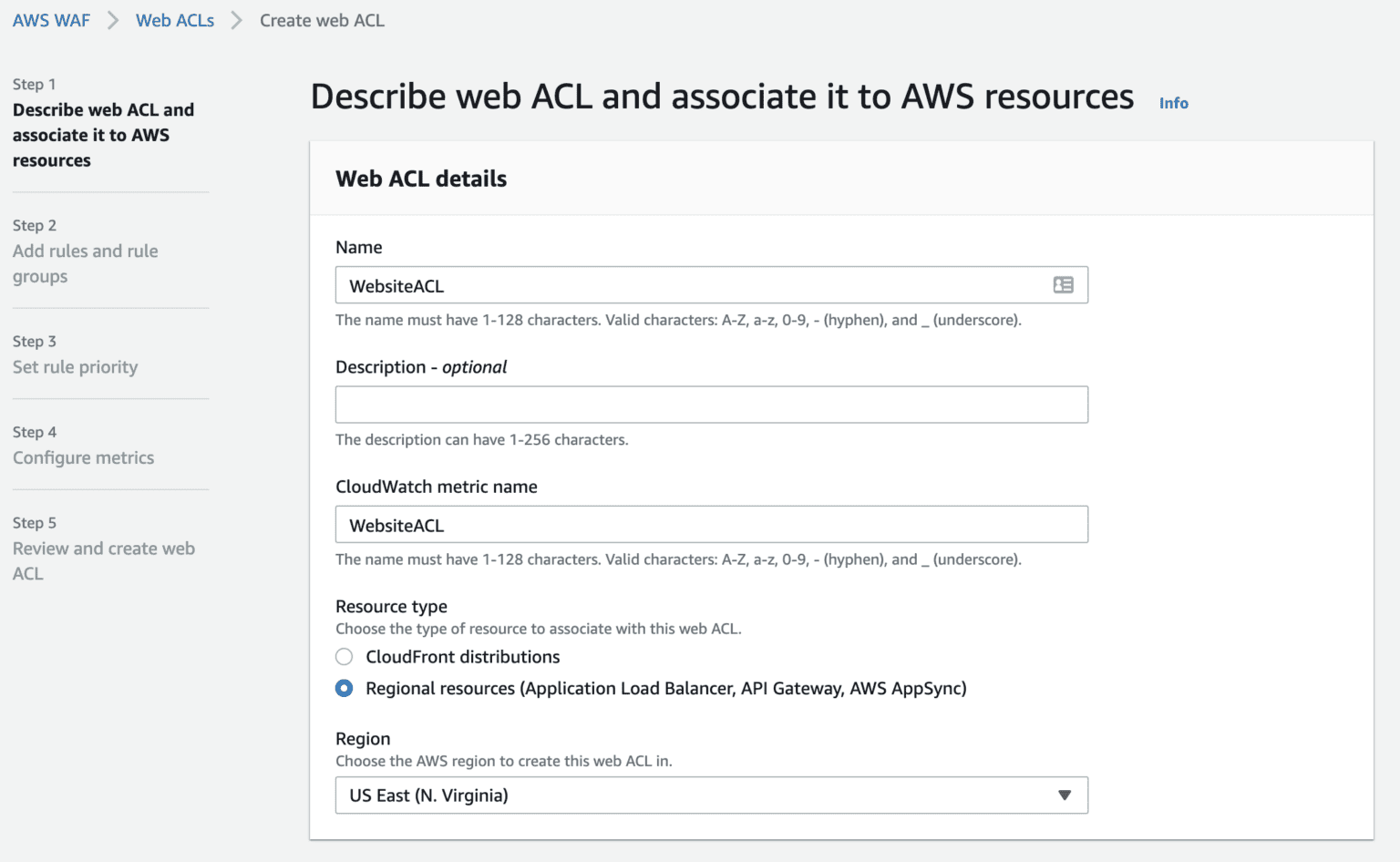This screenshot has height=862, width=1400.
Task: Click Step 1 Describe web ACL in sidebar
Action: [x=103, y=134]
